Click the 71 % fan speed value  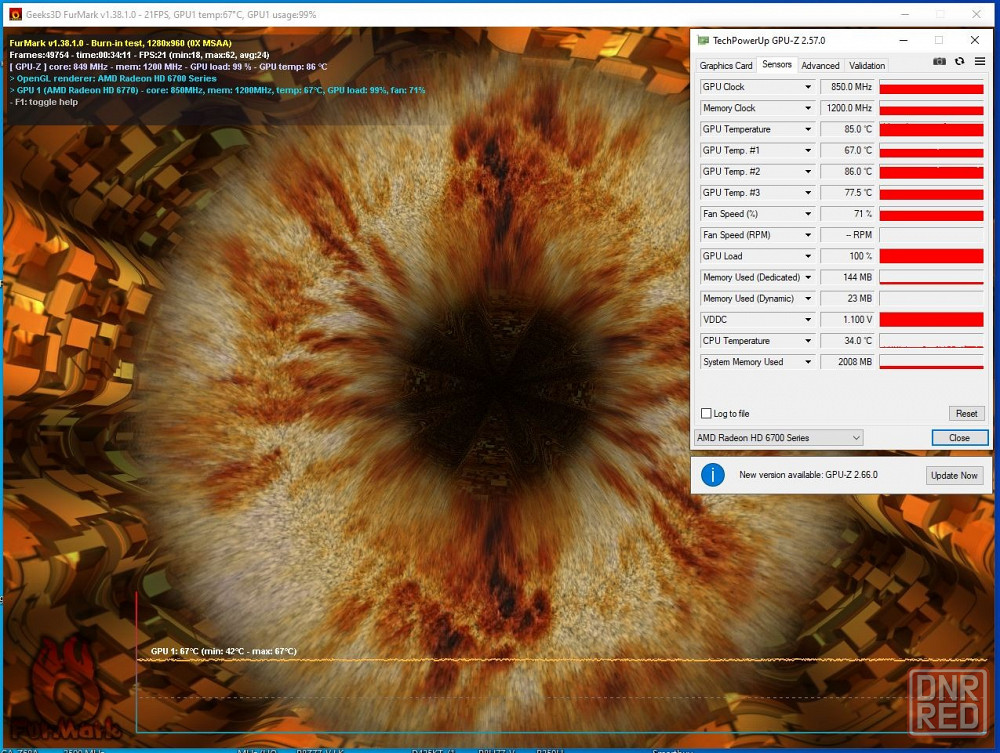847,214
